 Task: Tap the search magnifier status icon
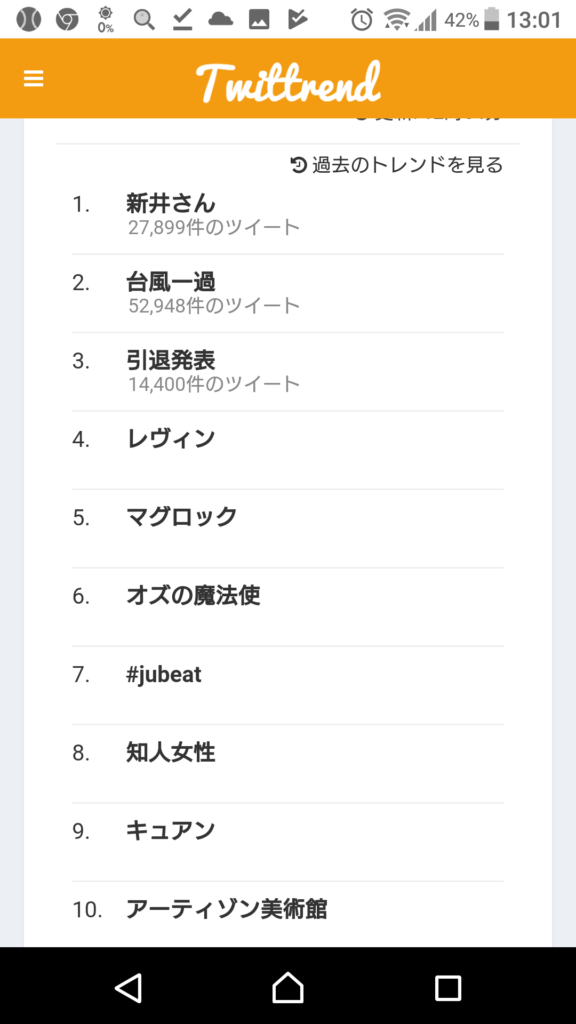click(144, 20)
